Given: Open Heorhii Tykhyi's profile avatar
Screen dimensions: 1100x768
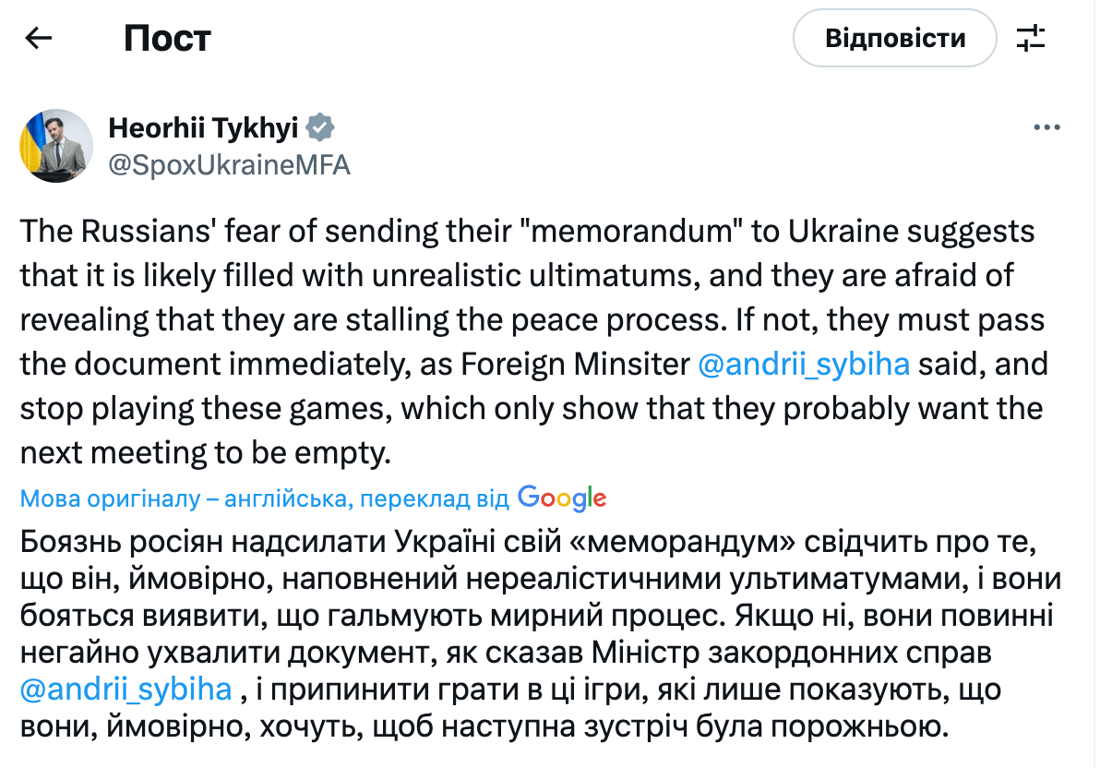Looking at the screenshot, I should [x=56, y=145].
